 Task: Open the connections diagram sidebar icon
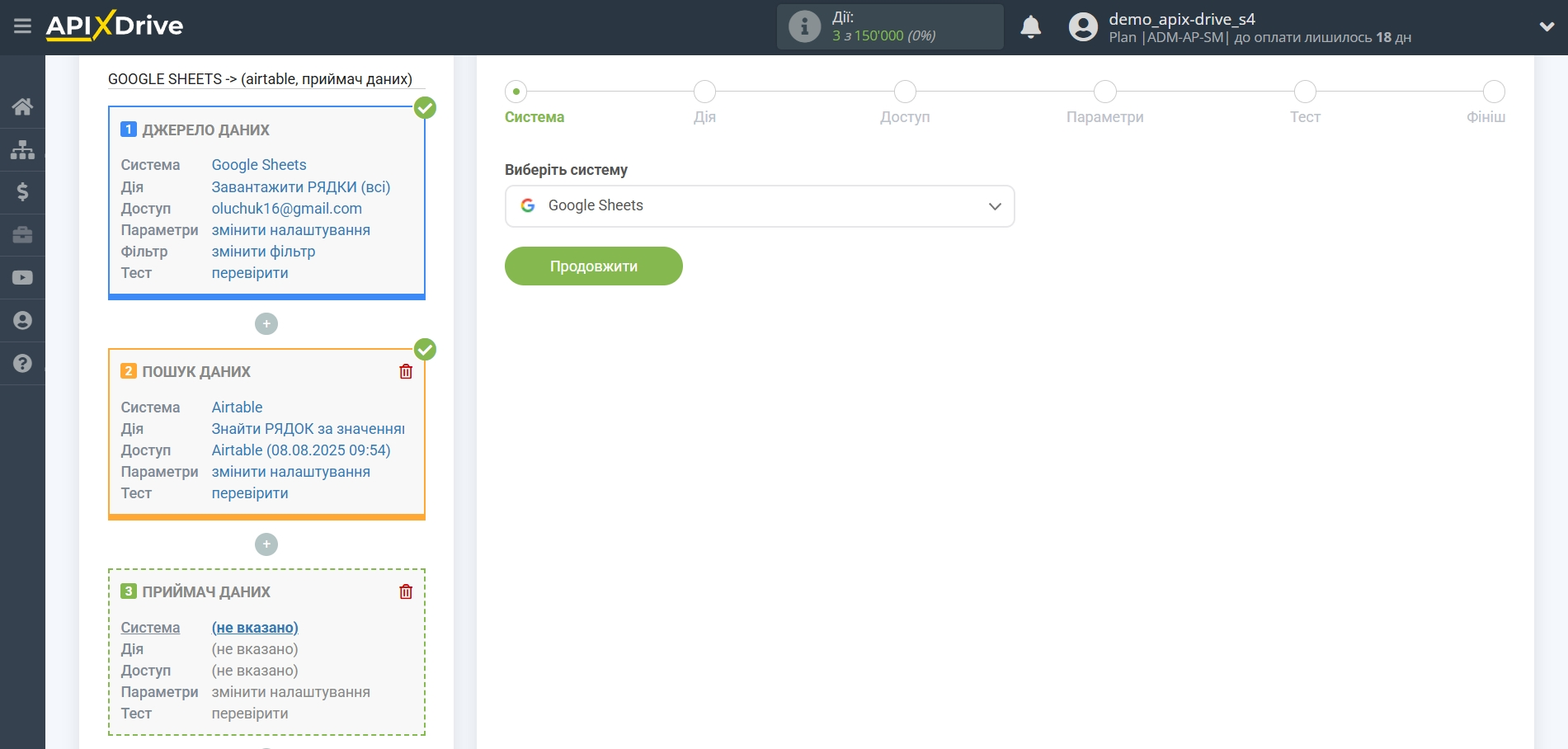[x=22, y=149]
